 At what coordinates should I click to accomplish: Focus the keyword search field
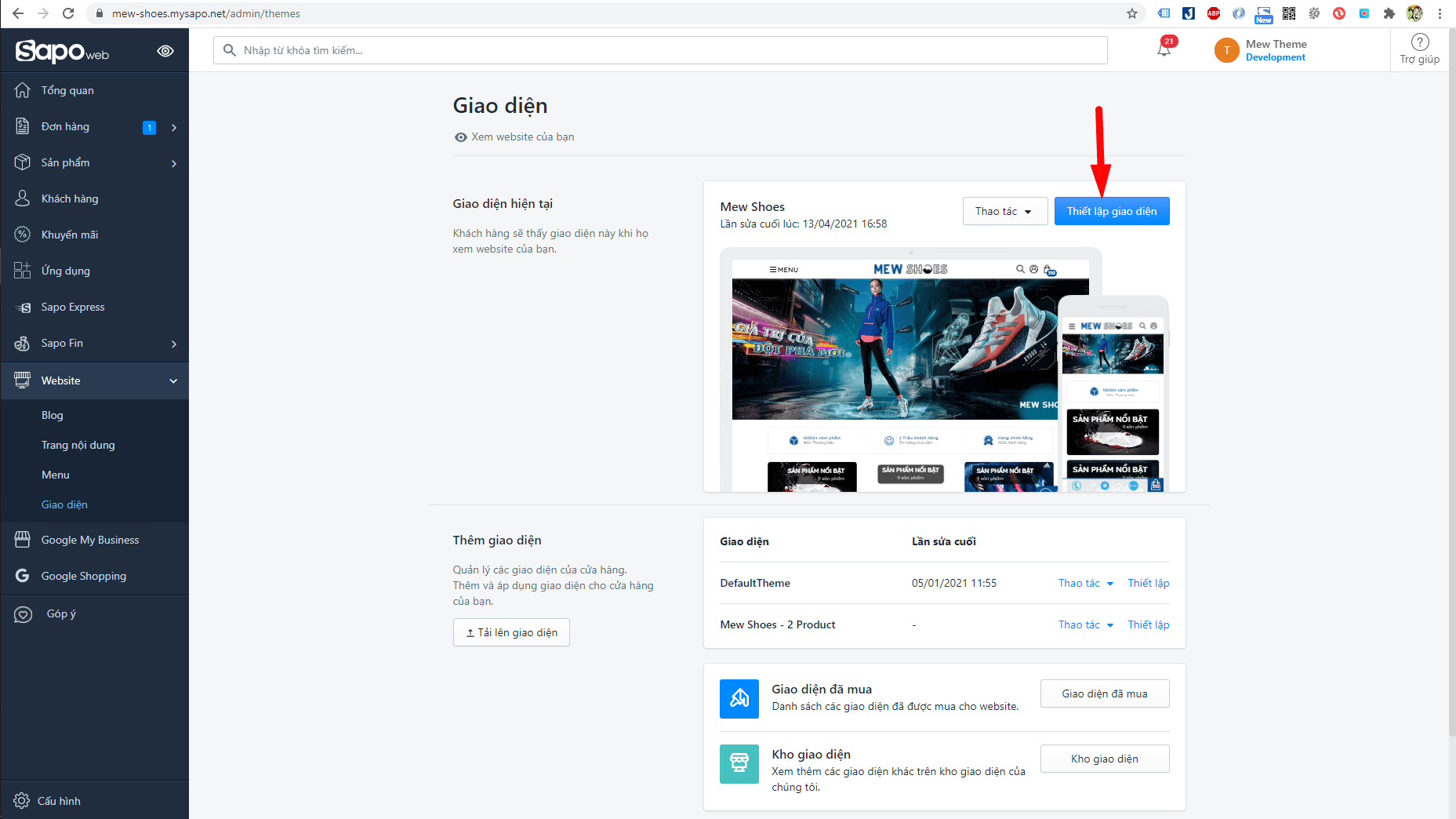tap(660, 50)
